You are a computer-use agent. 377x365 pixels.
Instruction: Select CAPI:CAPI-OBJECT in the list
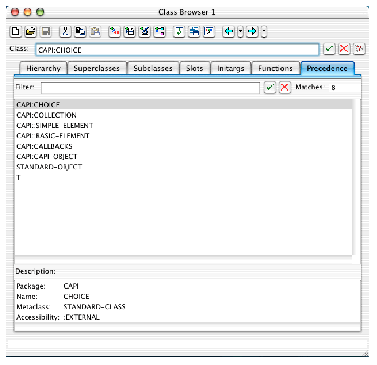point(183,157)
